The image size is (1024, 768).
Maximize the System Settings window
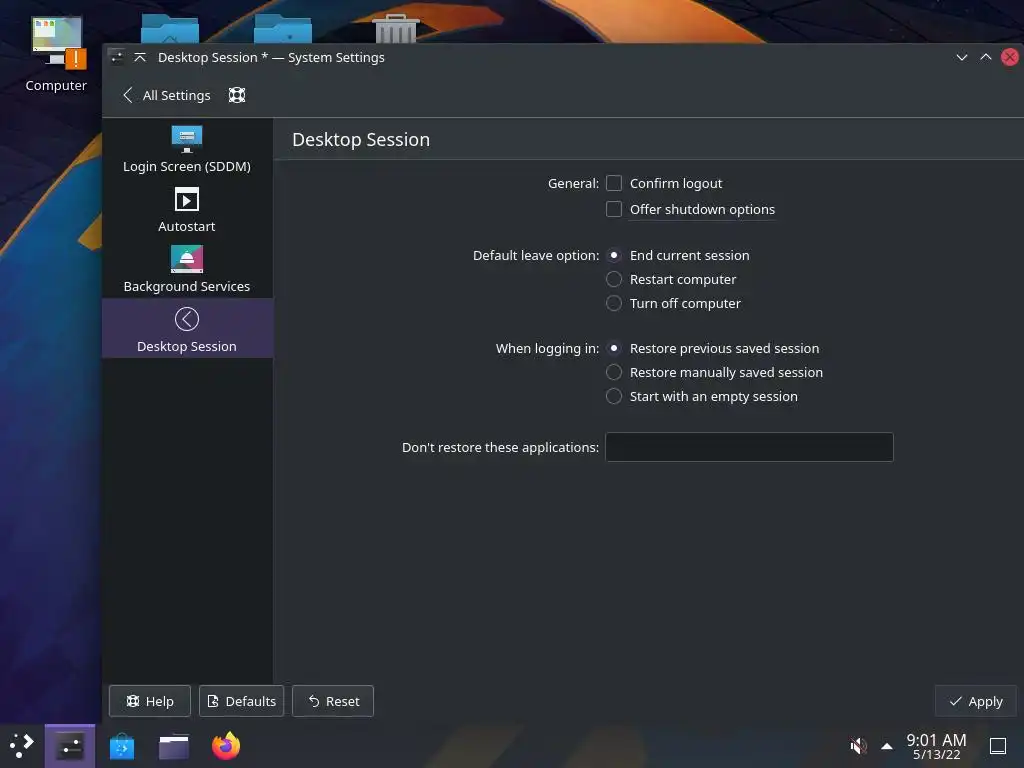[x=985, y=57]
